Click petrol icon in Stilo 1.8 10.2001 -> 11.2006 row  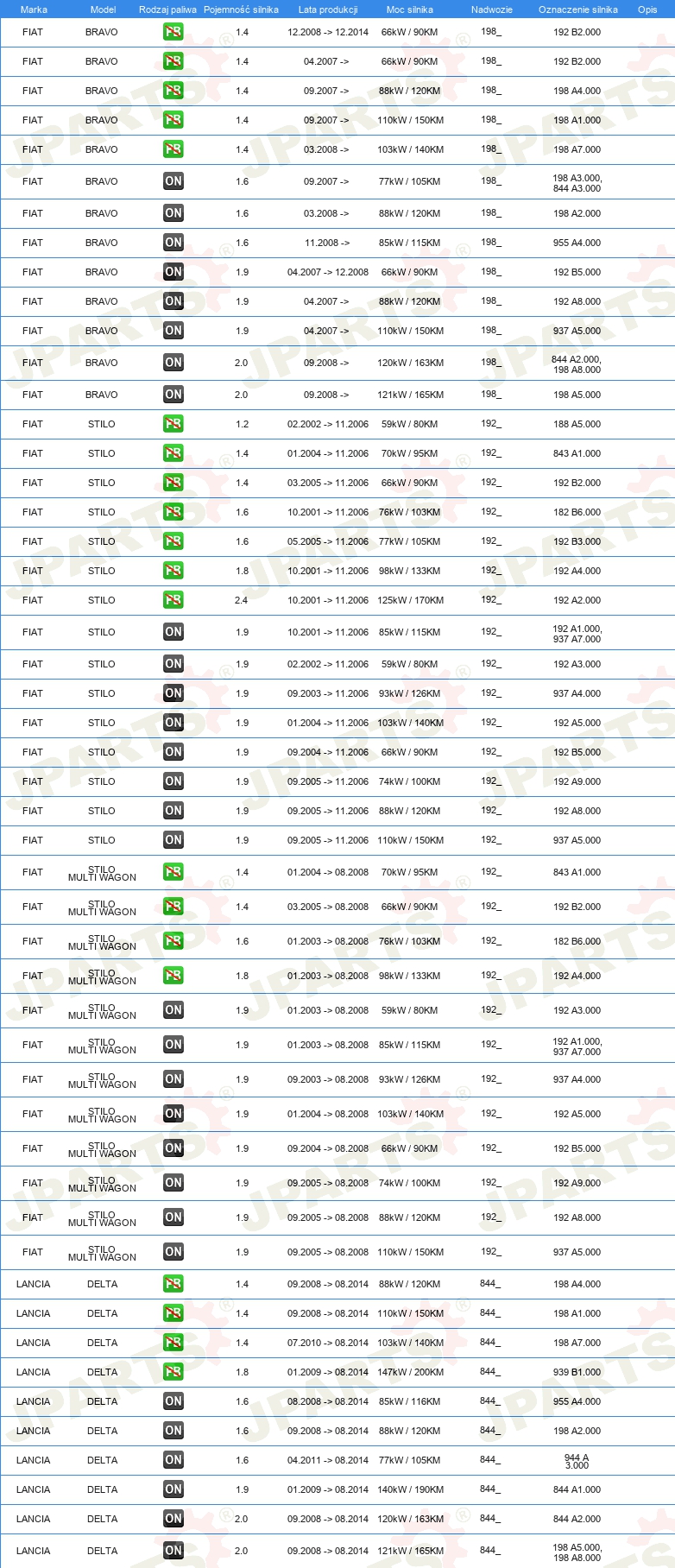pos(173,571)
